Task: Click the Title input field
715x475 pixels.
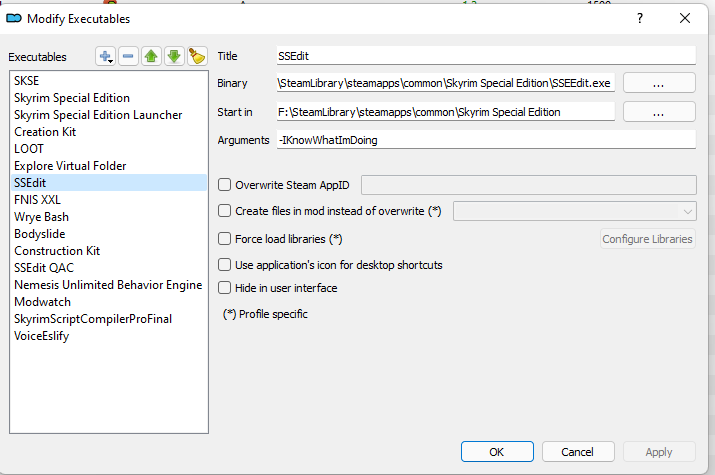Action: (x=486, y=56)
